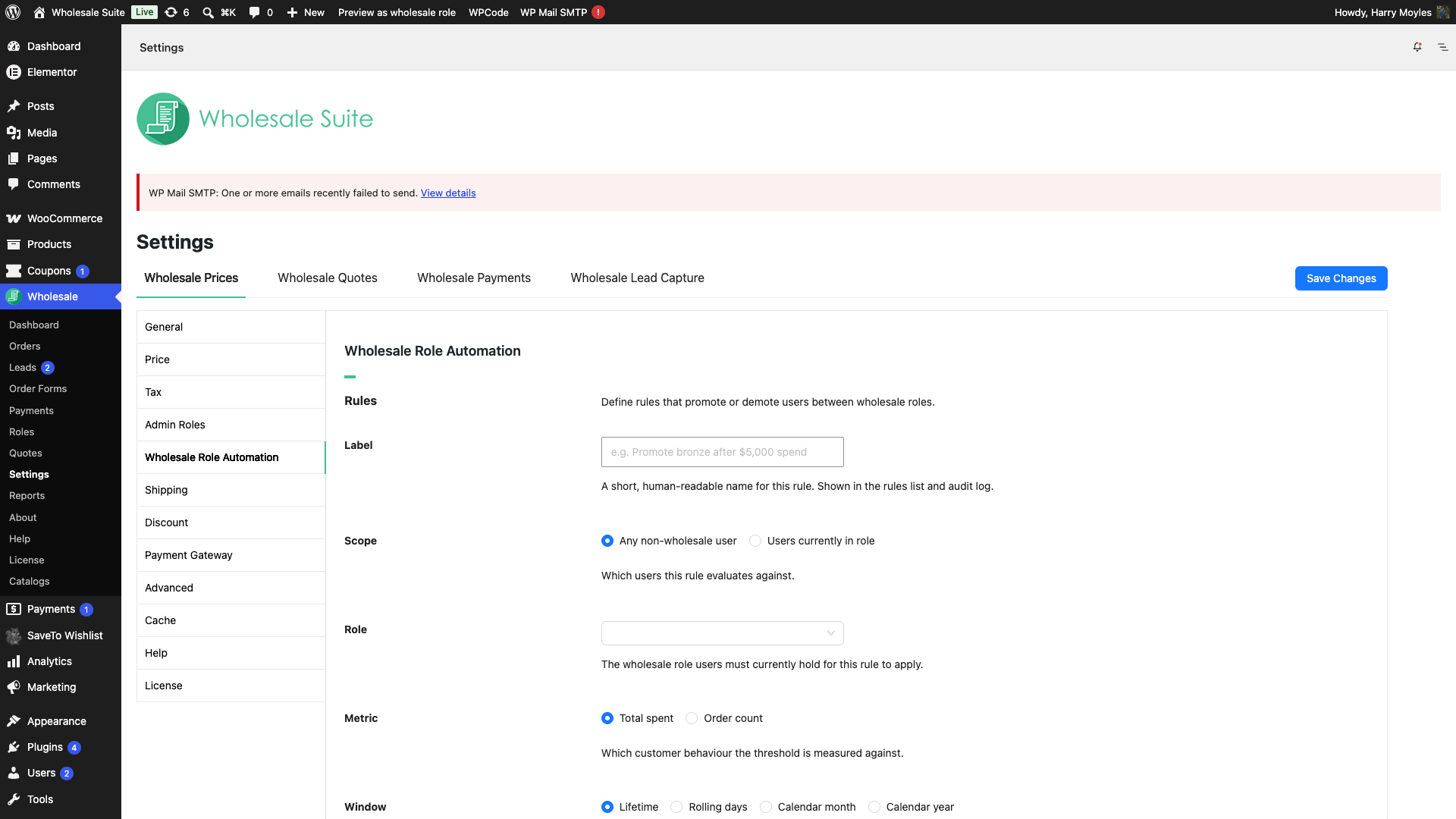Open the Role dropdown
1456x819 pixels.
click(x=722, y=633)
